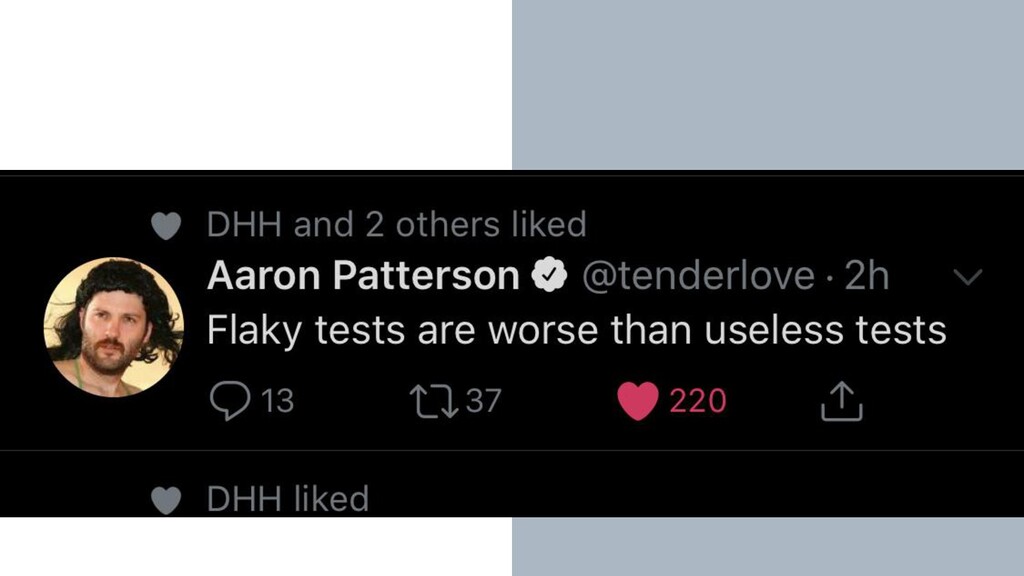Unlike the tweet via the red heart

[x=638, y=401]
